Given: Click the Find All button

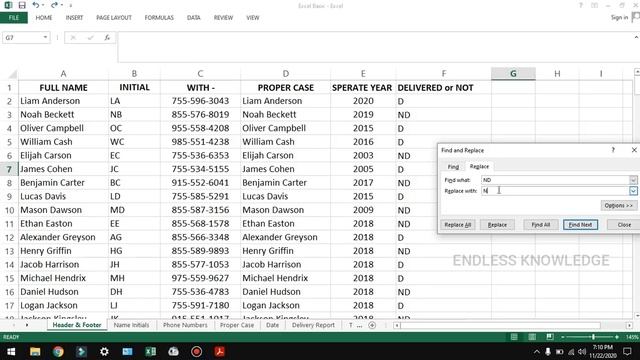Looking at the screenshot, I should (x=540, y=225).
